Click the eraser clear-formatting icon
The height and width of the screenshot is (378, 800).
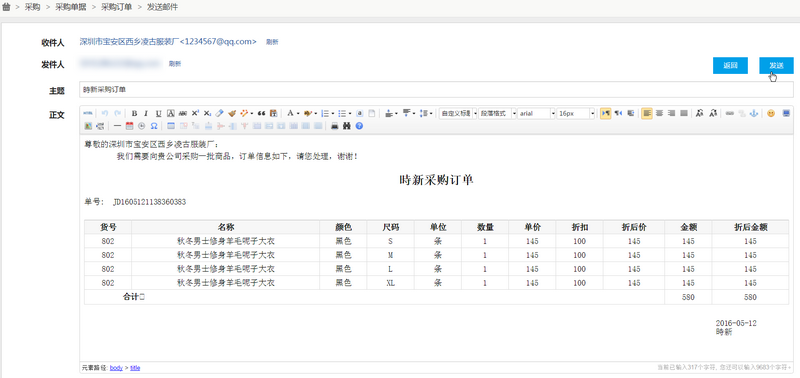220,113
